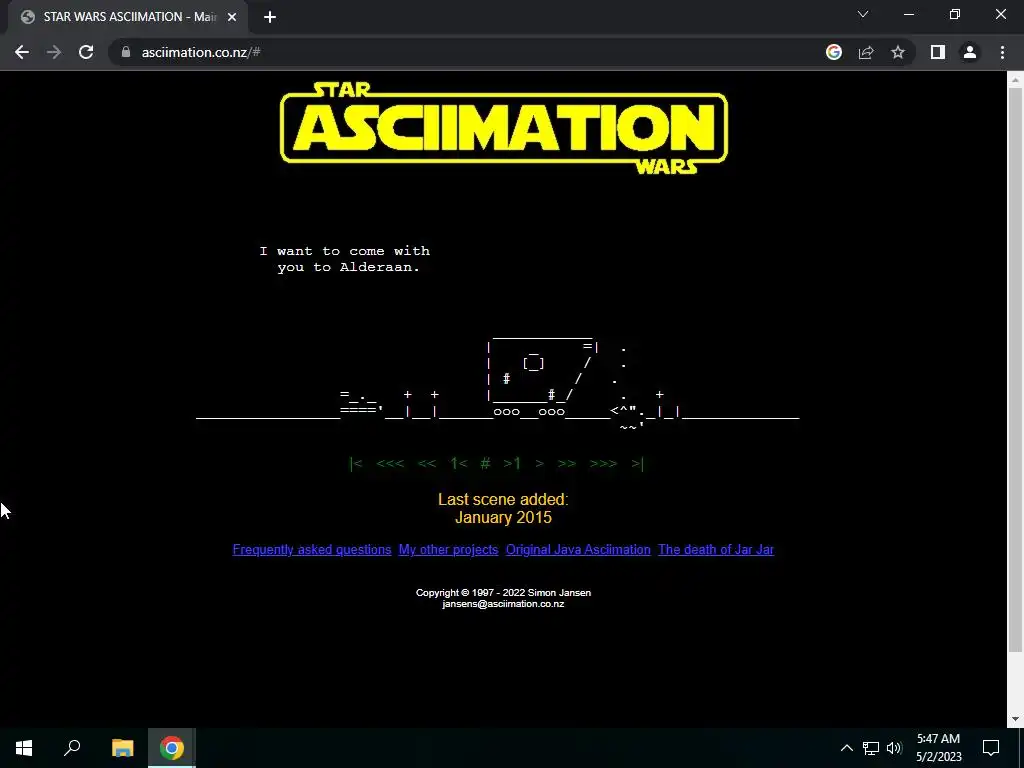
Task: Click the volume tray icon
Action: 894,748
